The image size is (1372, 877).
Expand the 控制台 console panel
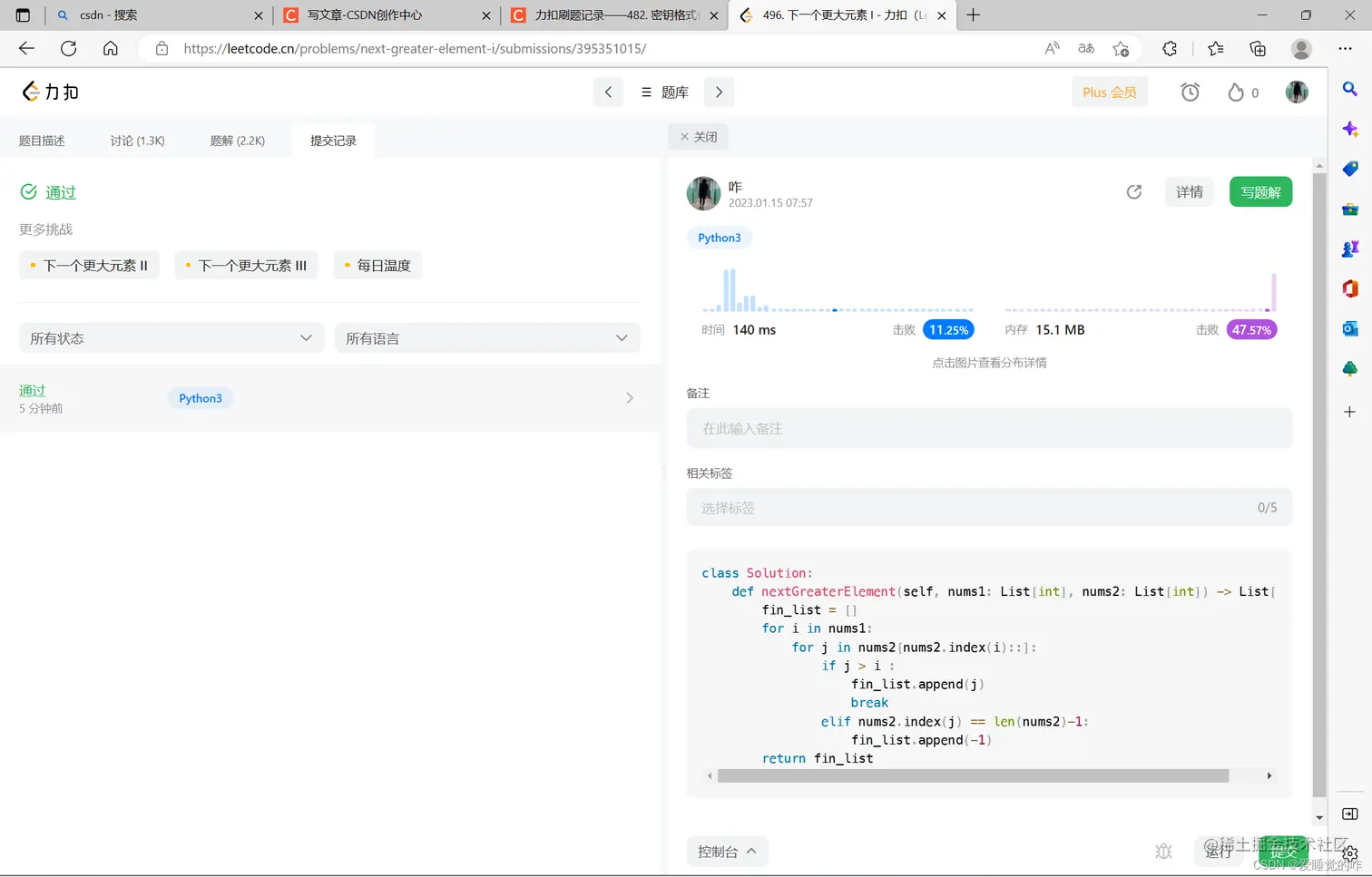[x=727, y=852]
